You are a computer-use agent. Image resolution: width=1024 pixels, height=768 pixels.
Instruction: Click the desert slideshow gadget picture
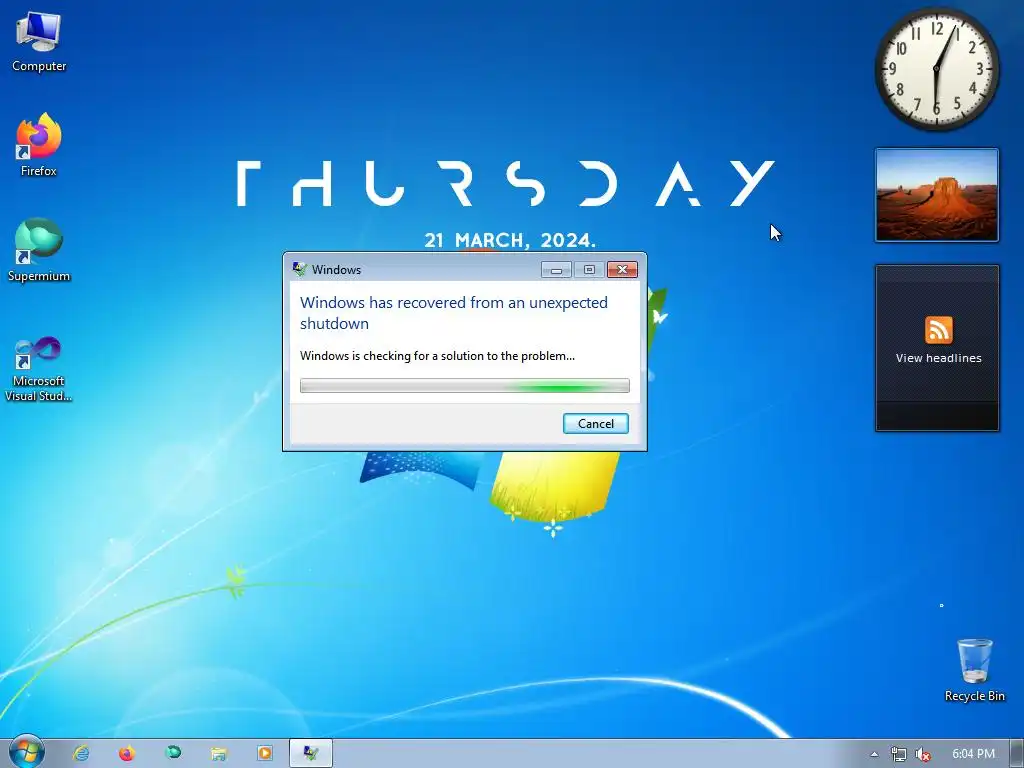point(937,195)
